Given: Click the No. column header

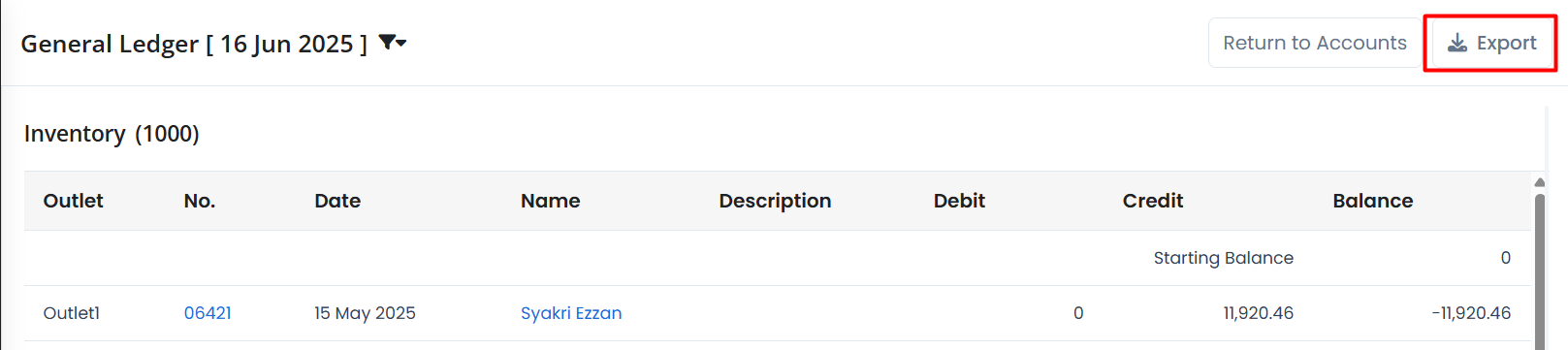Looking at the screenshot, I should [200, 201].
